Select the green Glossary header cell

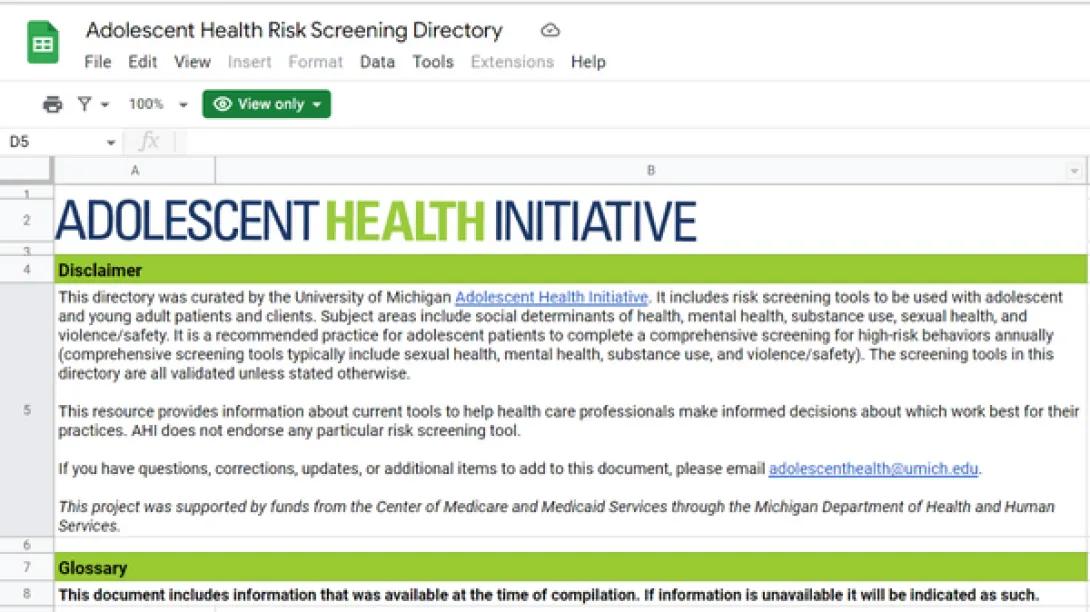point(571,567)
